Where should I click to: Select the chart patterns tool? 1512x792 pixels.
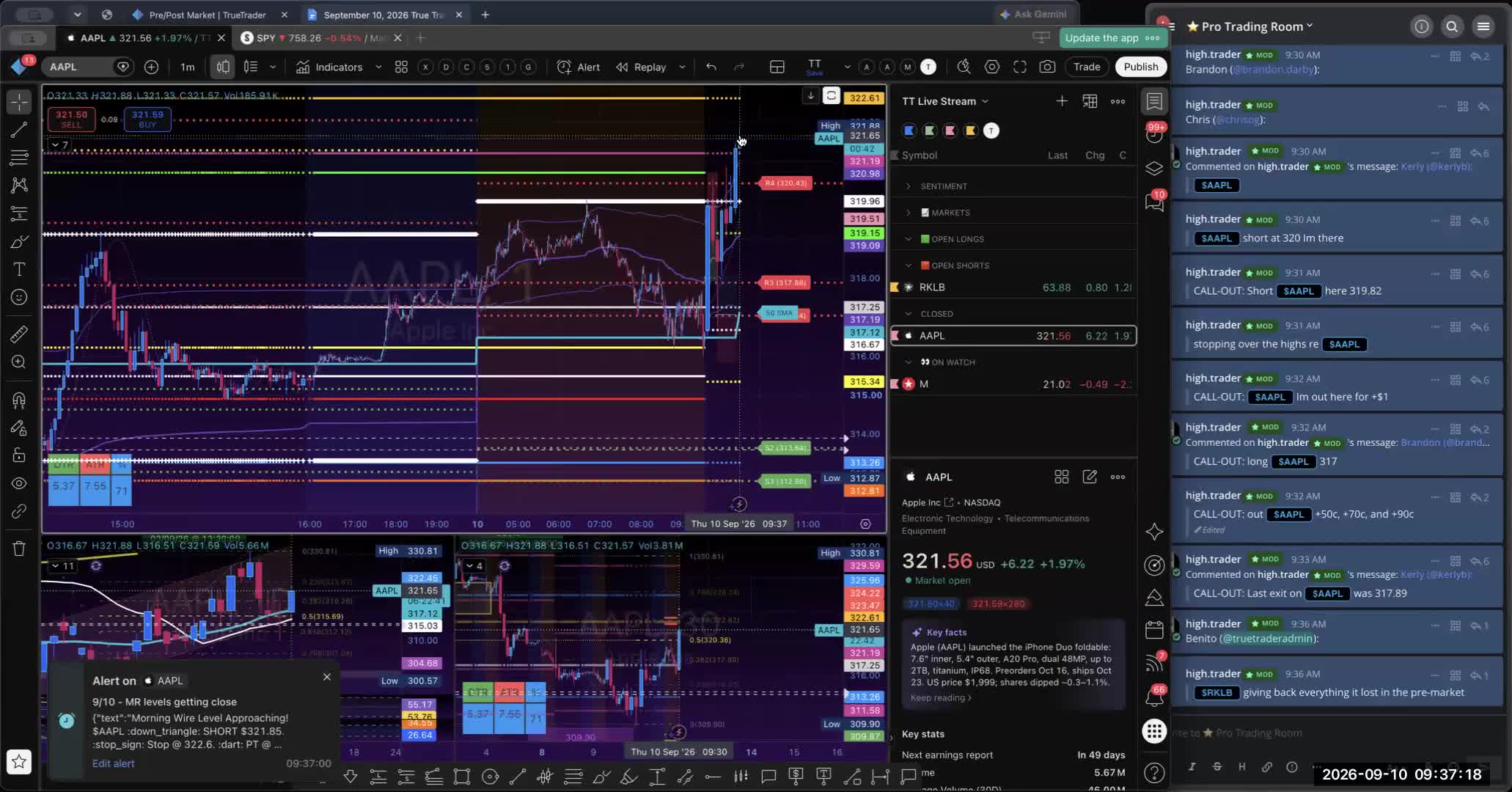[19, 186]
